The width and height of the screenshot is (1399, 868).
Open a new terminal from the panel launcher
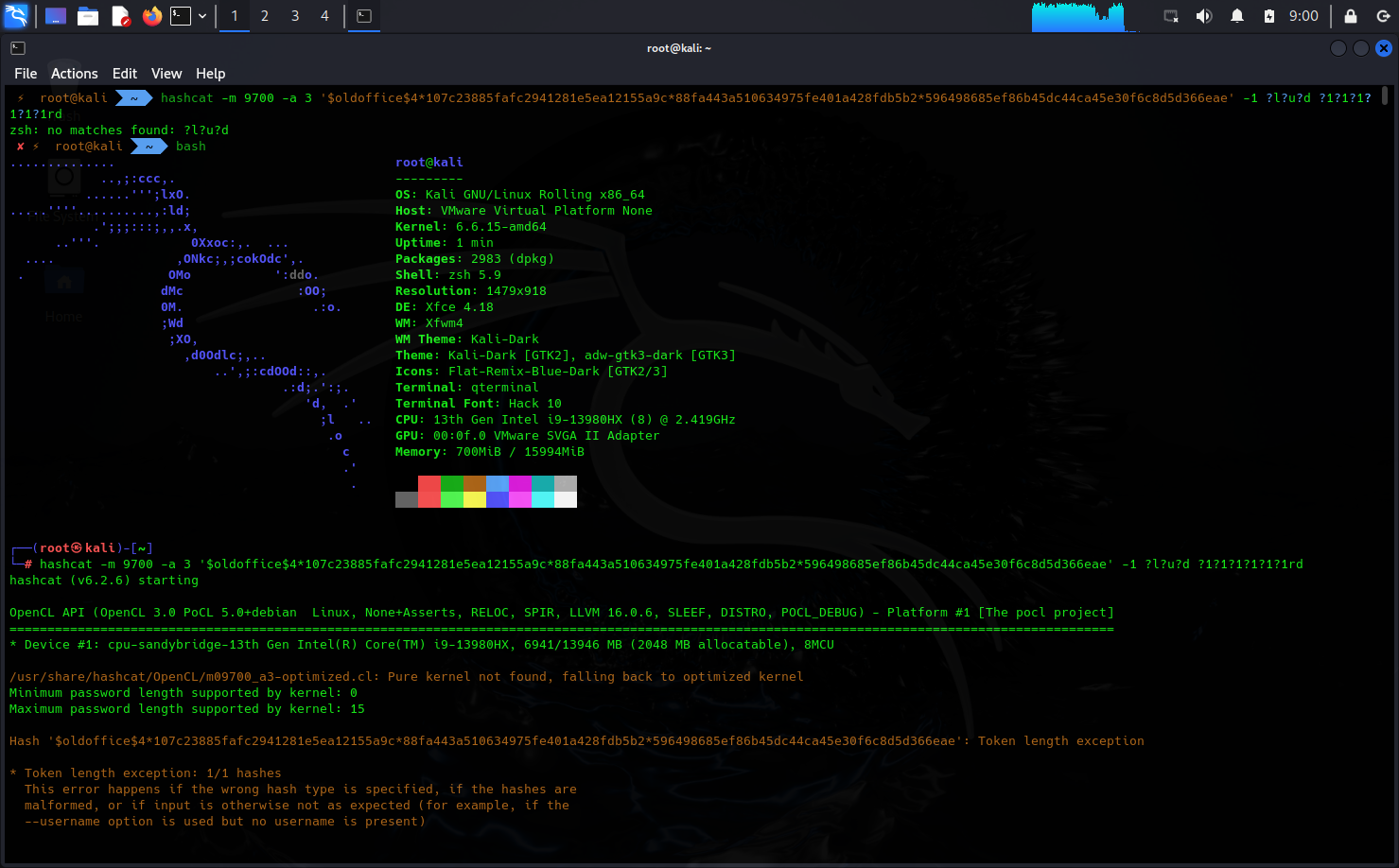coord(181,16)
